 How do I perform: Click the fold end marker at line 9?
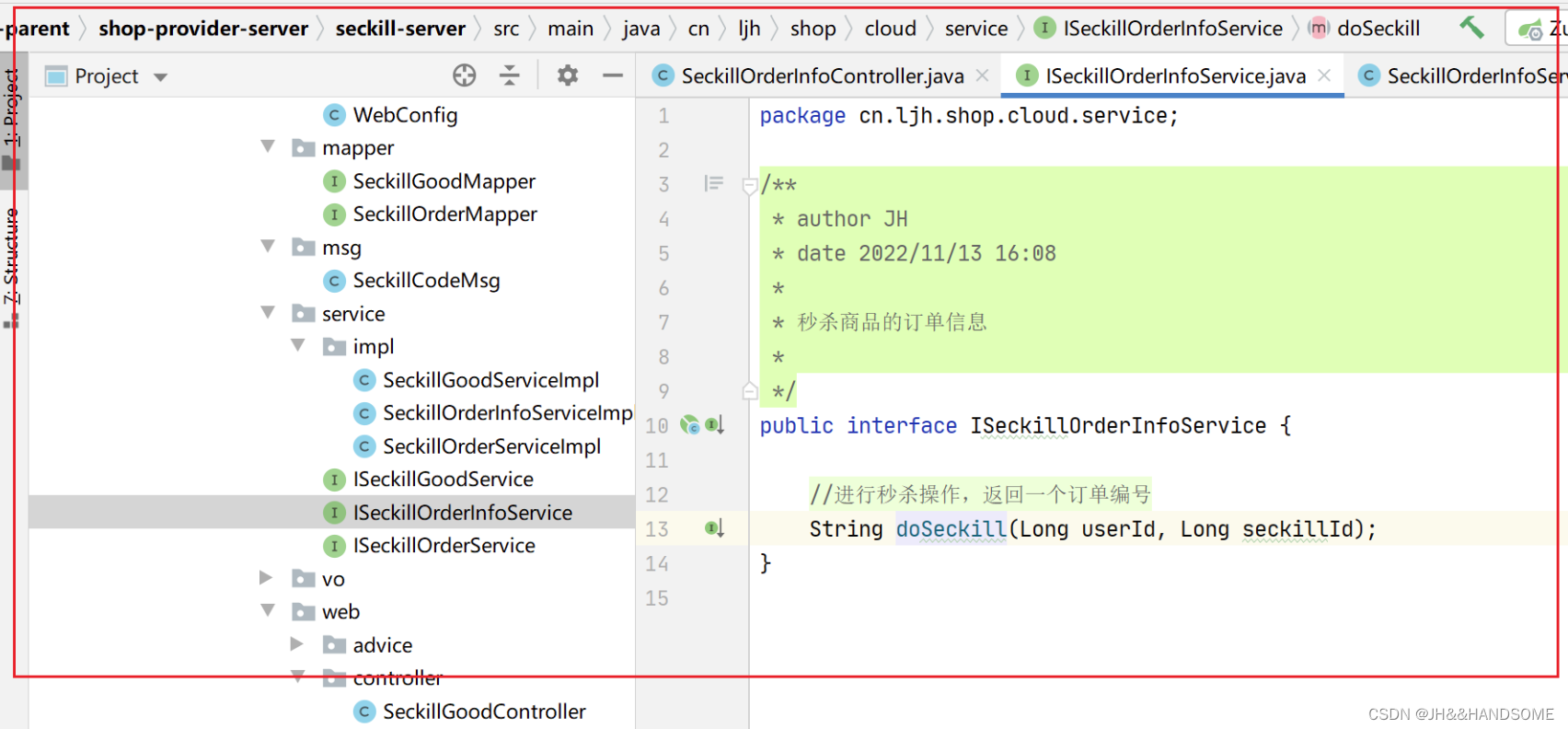click(750, 391)
